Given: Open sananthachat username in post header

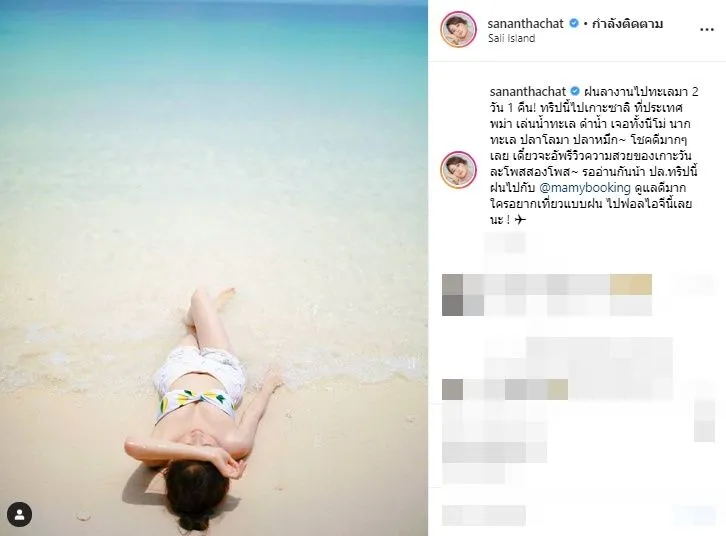Looking at the screenshot, I should [x=526, y=23].
